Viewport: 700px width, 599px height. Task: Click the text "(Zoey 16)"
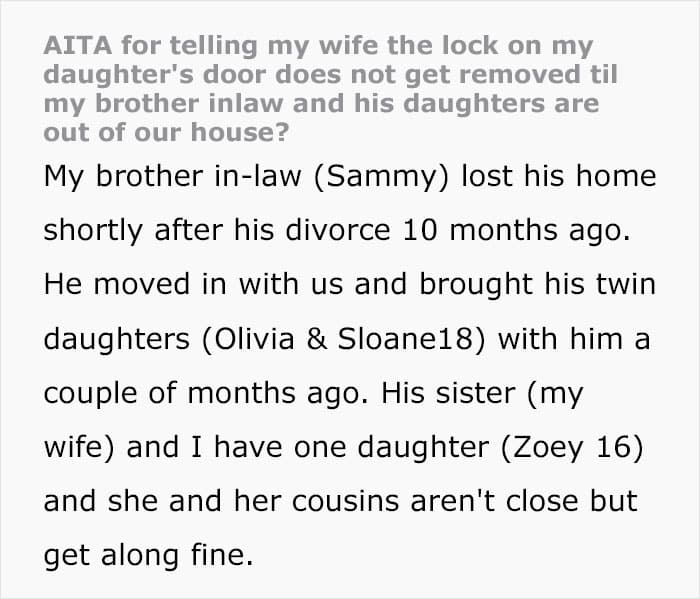[x=572, y=448]
